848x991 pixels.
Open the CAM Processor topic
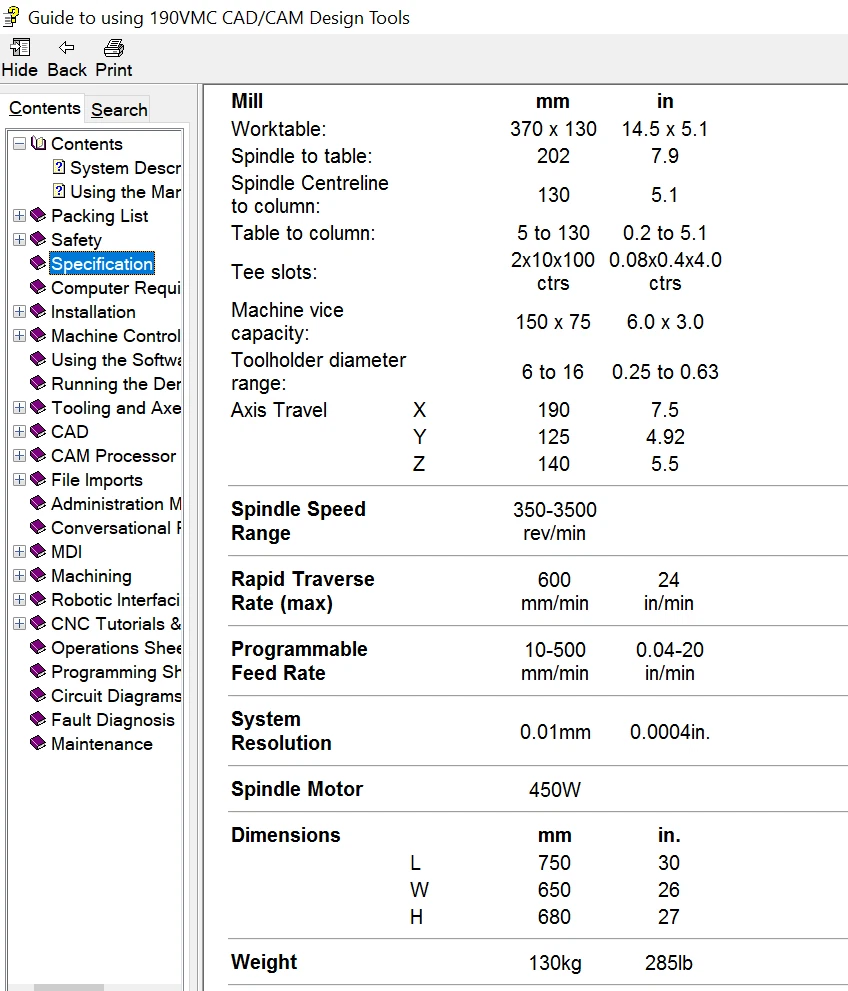(113, 456)
